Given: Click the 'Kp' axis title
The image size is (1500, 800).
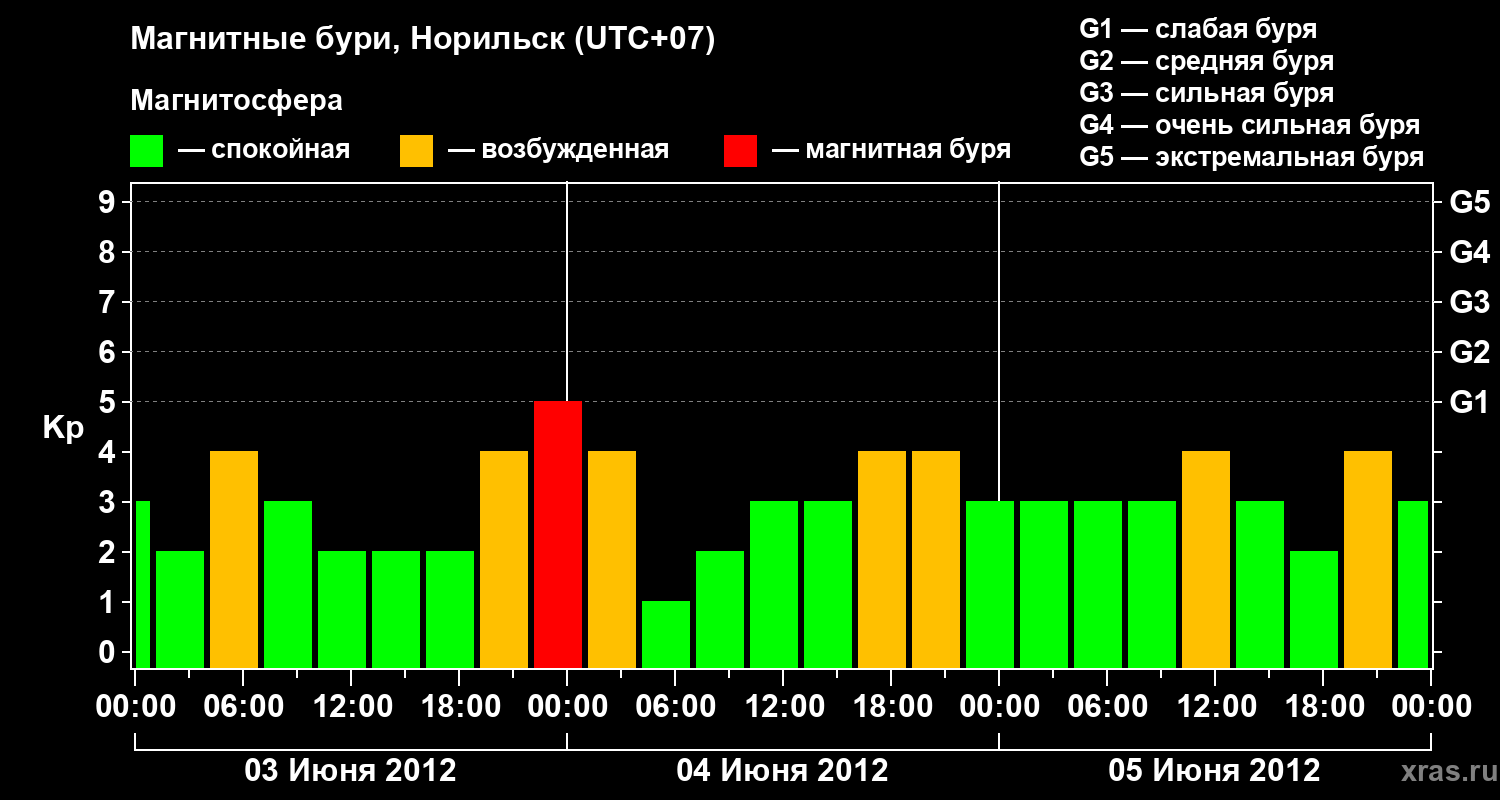Looking at the screenshot, I should [63, 429].
